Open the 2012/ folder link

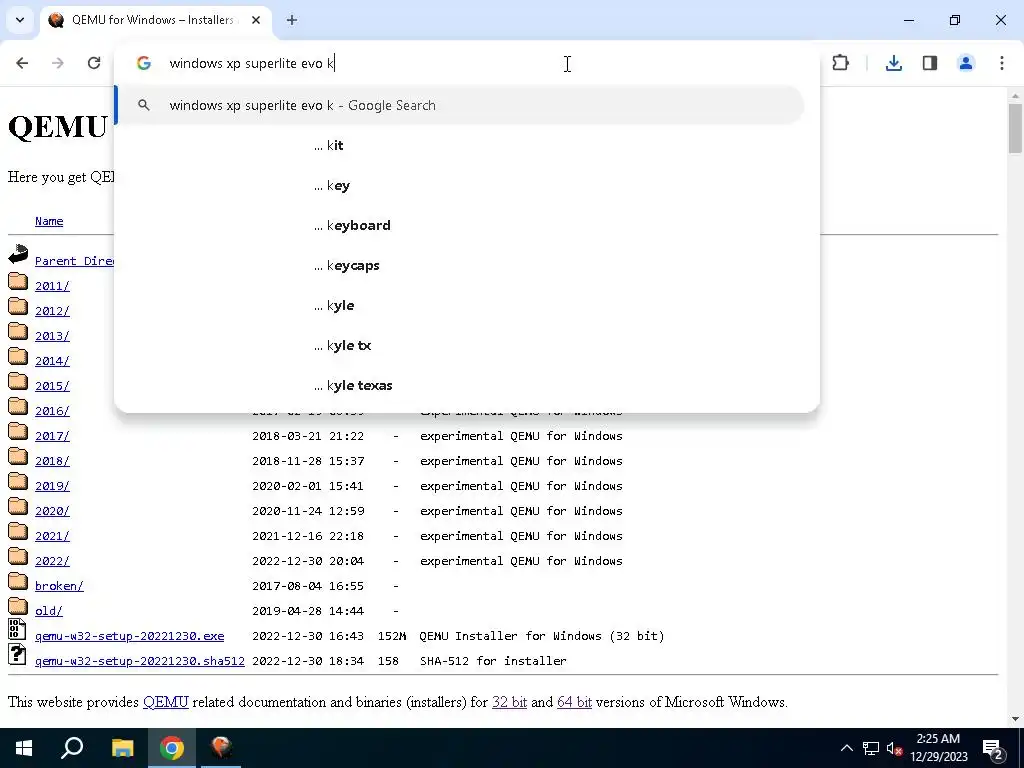52,311
